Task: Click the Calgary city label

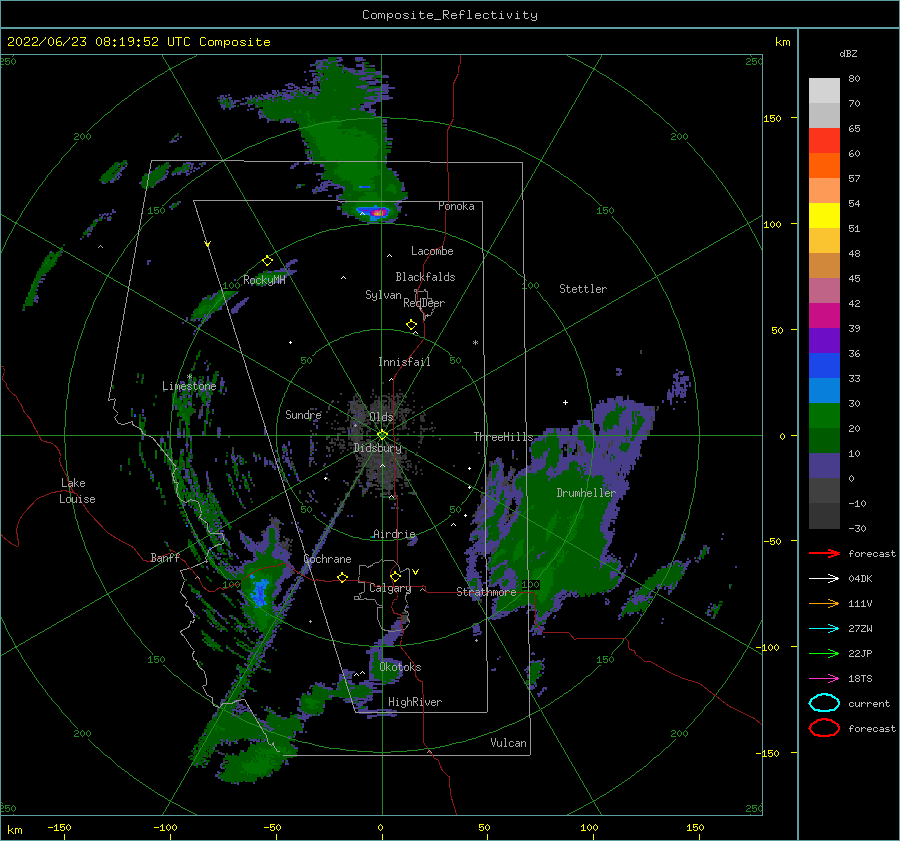Action: (x=390, y=588)
